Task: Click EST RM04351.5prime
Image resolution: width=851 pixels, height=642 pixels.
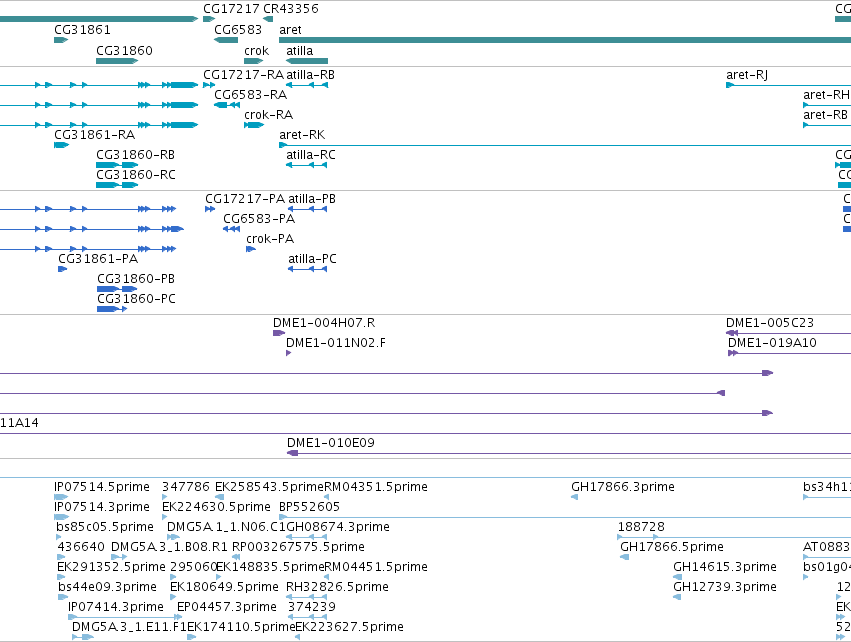Action: pyautogui.click(x=327, y=497)
